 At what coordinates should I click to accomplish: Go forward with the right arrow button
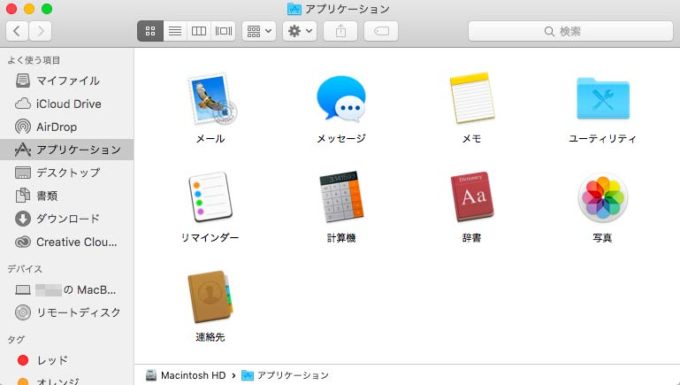[40, 31]
